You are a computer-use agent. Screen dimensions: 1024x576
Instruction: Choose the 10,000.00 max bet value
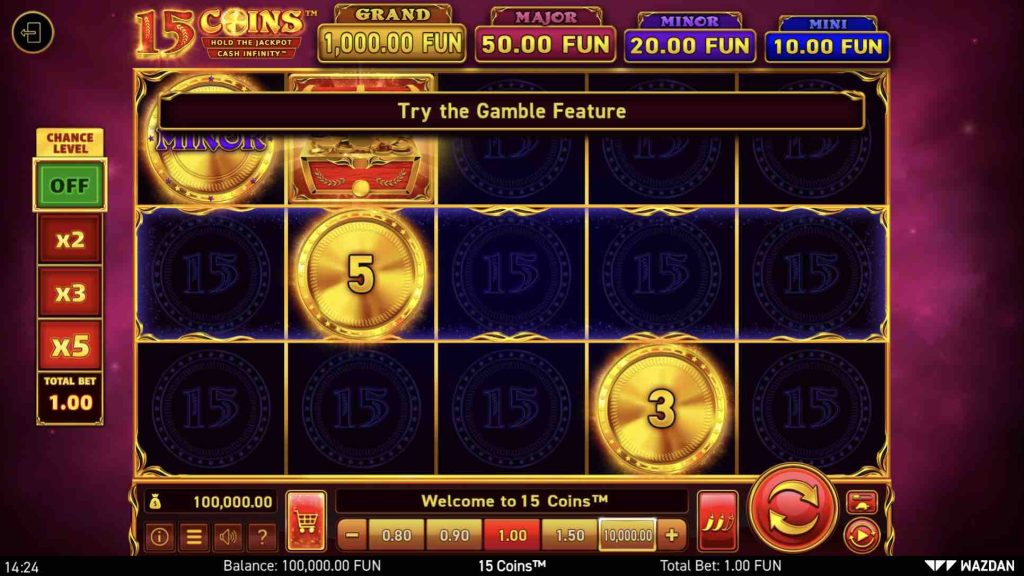[x=628, y=535]
